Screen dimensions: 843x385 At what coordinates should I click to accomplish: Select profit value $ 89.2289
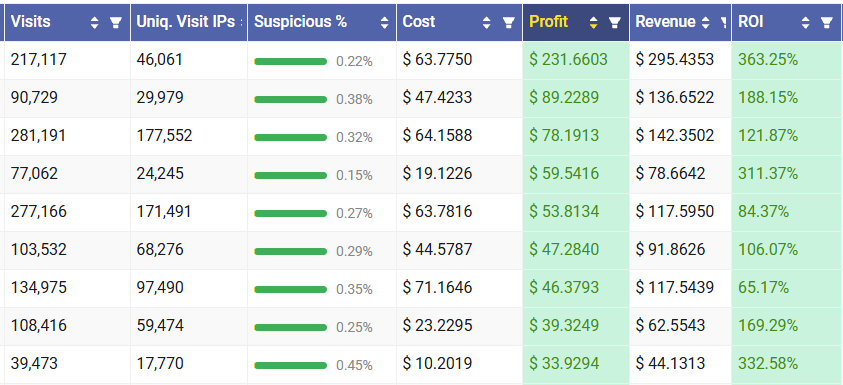[x=564, y=97]
